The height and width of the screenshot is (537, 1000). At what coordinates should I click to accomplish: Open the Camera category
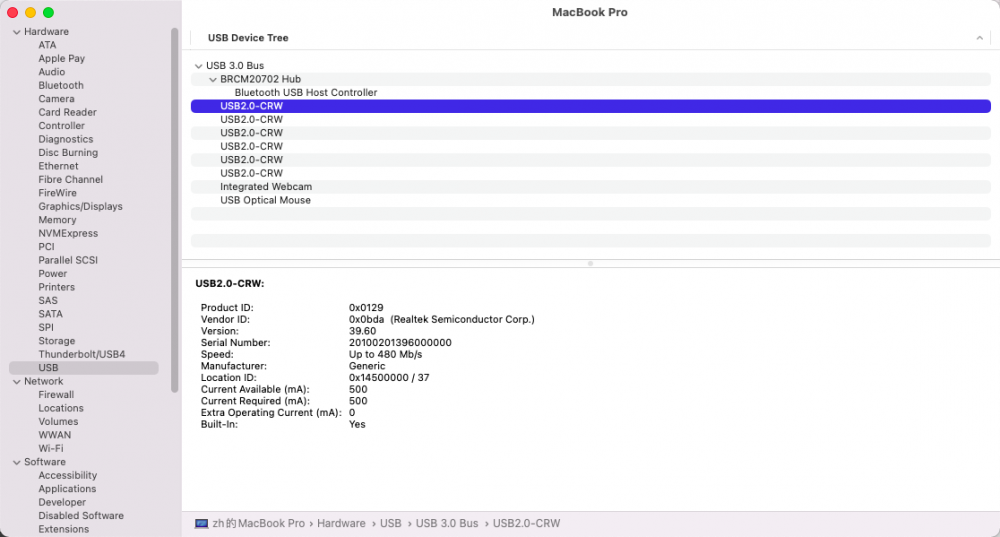(56, 99)
